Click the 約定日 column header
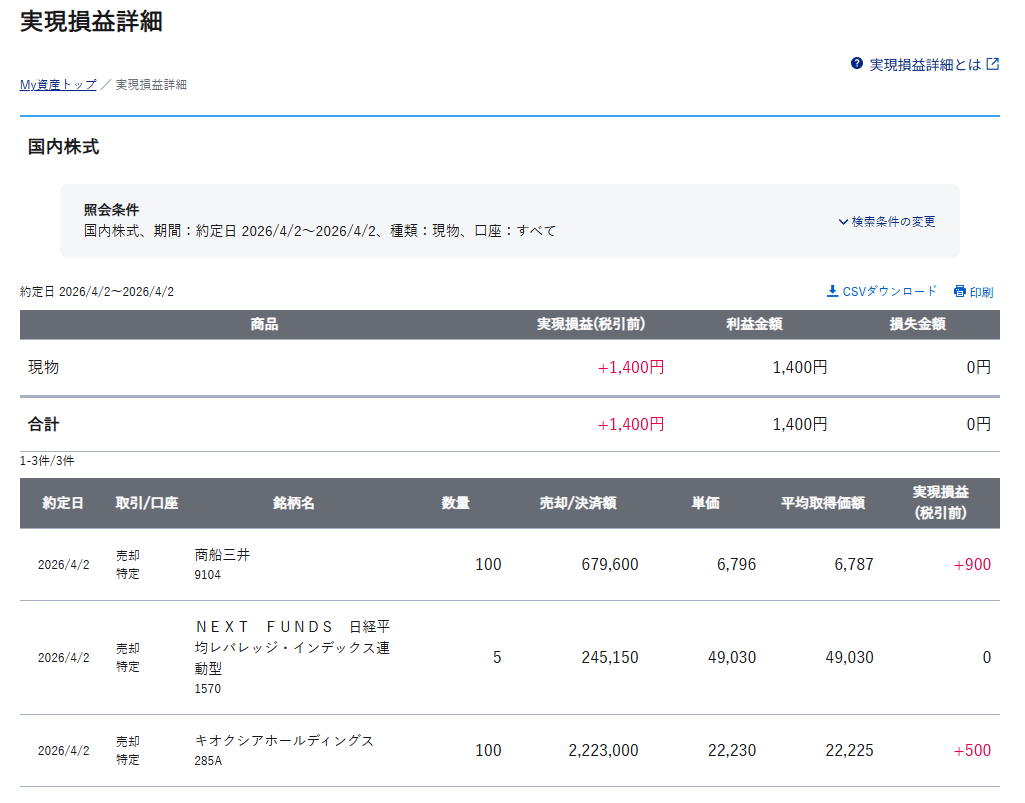The image size is (1025, 803). [x=63, y=503]
